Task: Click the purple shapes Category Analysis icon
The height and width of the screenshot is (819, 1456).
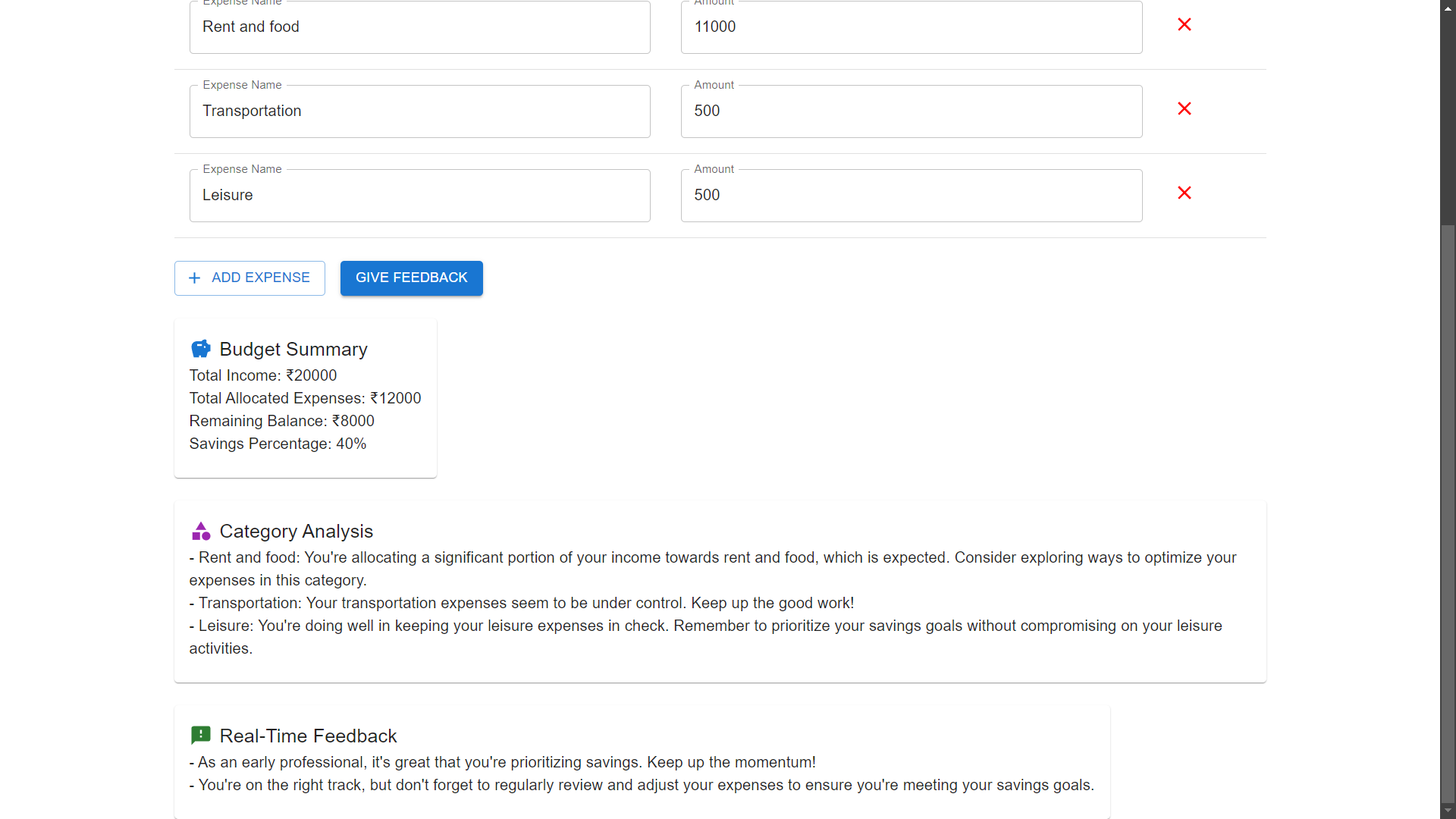Action: (x=200, y=531)
